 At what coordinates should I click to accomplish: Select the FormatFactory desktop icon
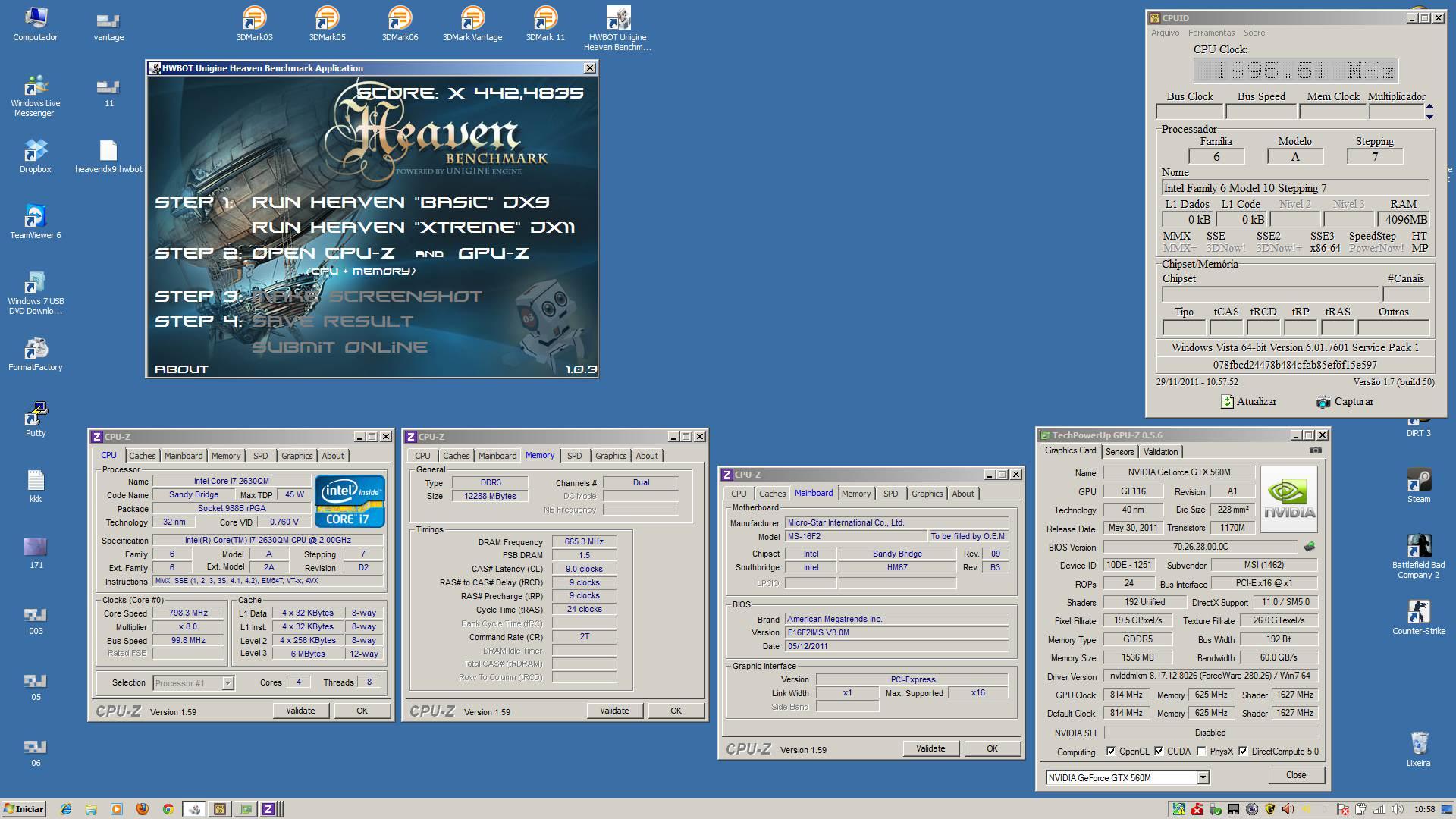36,353
